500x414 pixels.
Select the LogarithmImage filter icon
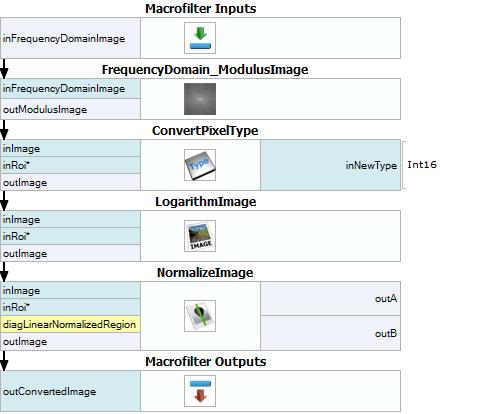click(x=200, y=236)
